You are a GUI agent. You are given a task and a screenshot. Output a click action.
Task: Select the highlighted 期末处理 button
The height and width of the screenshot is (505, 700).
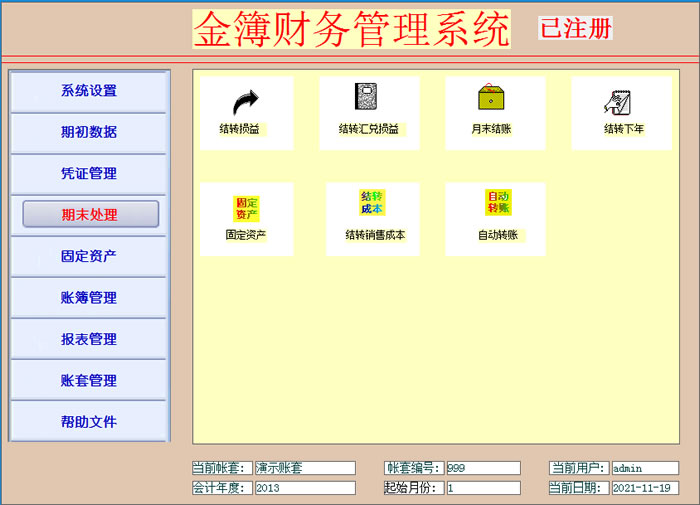(91, 214)
